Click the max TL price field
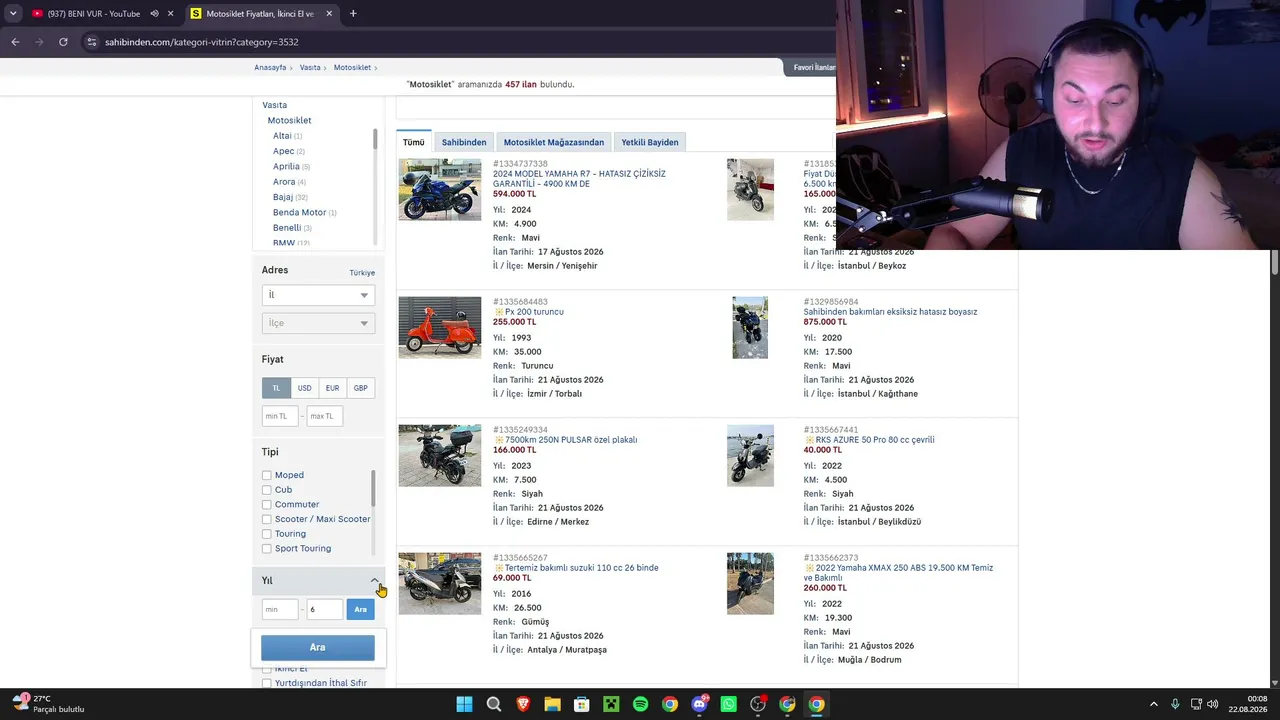 click(x=324, y=416)
